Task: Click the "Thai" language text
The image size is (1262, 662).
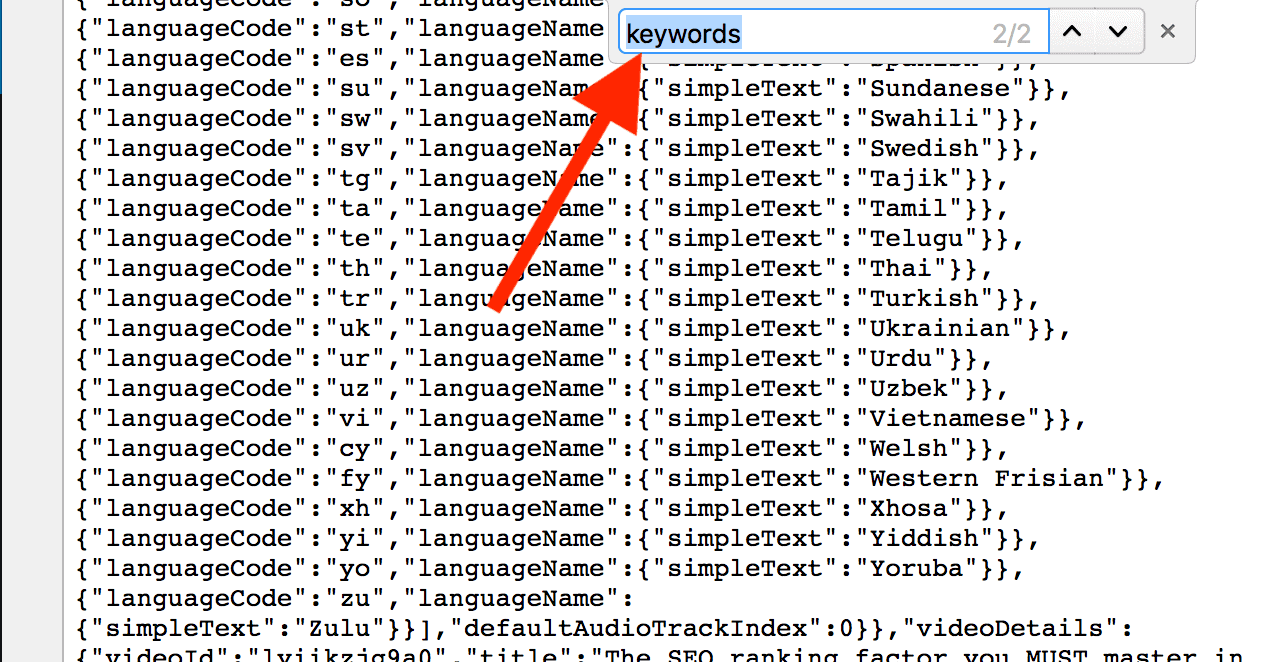Action: (901, 268)
